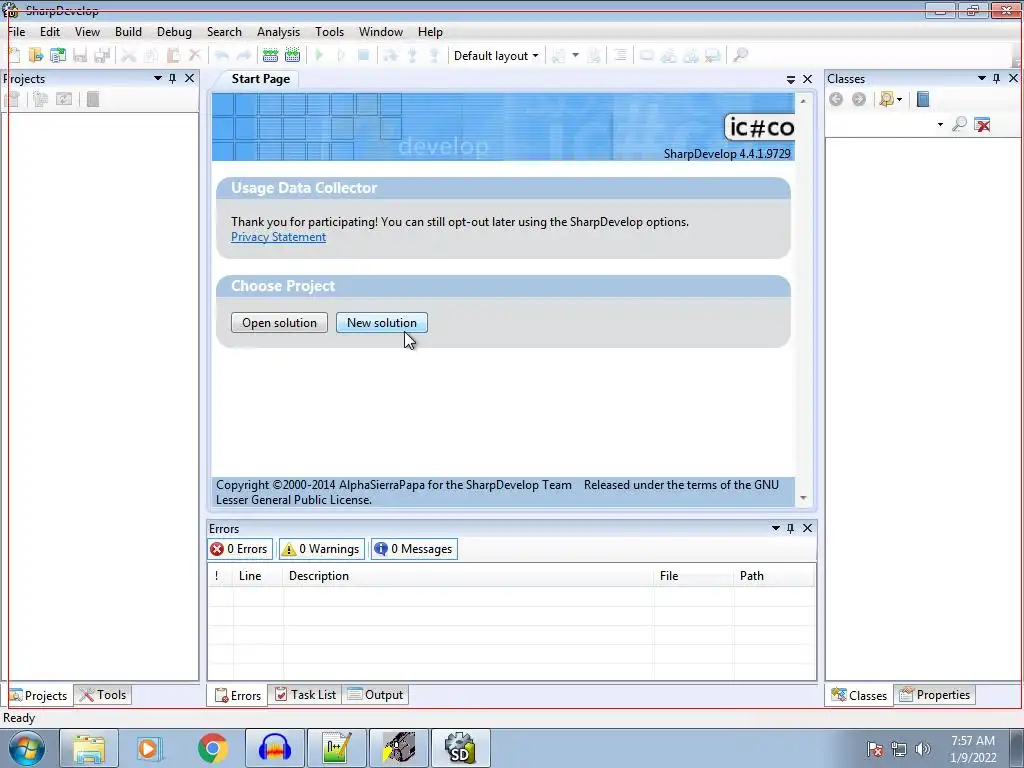
Task: Click the New file toolbar icon
Action: point(14,56)
